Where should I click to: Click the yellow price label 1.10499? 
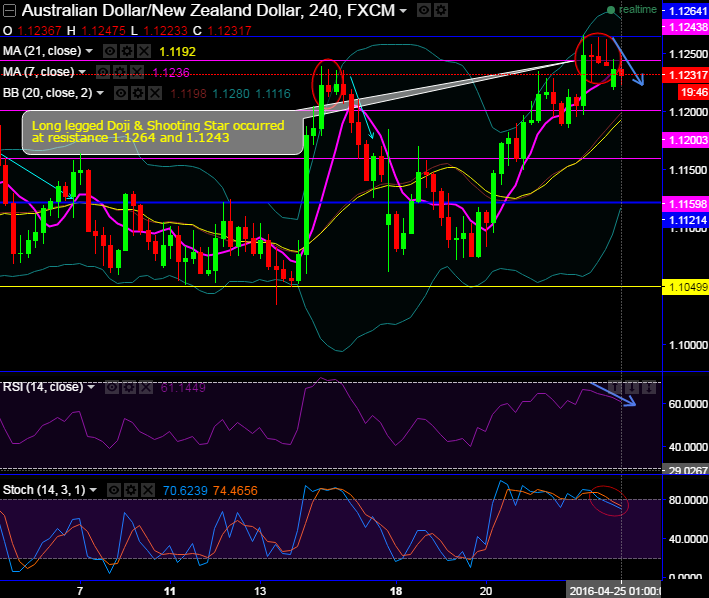tap(685, 287)
